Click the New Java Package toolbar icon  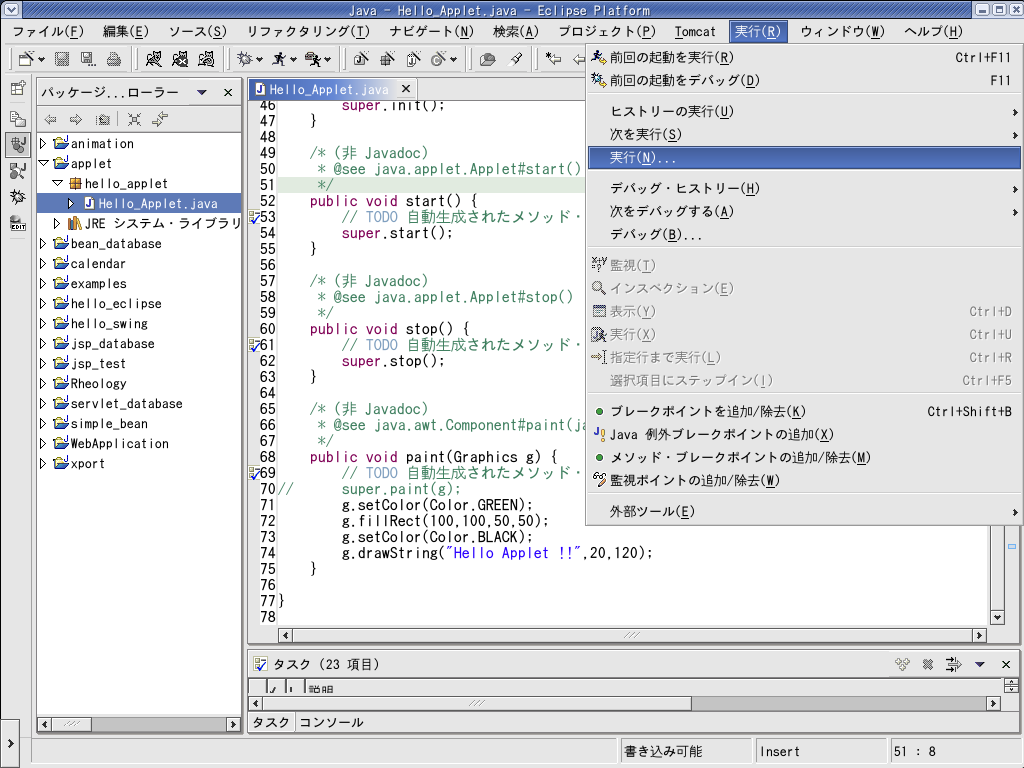pos(387,59)
